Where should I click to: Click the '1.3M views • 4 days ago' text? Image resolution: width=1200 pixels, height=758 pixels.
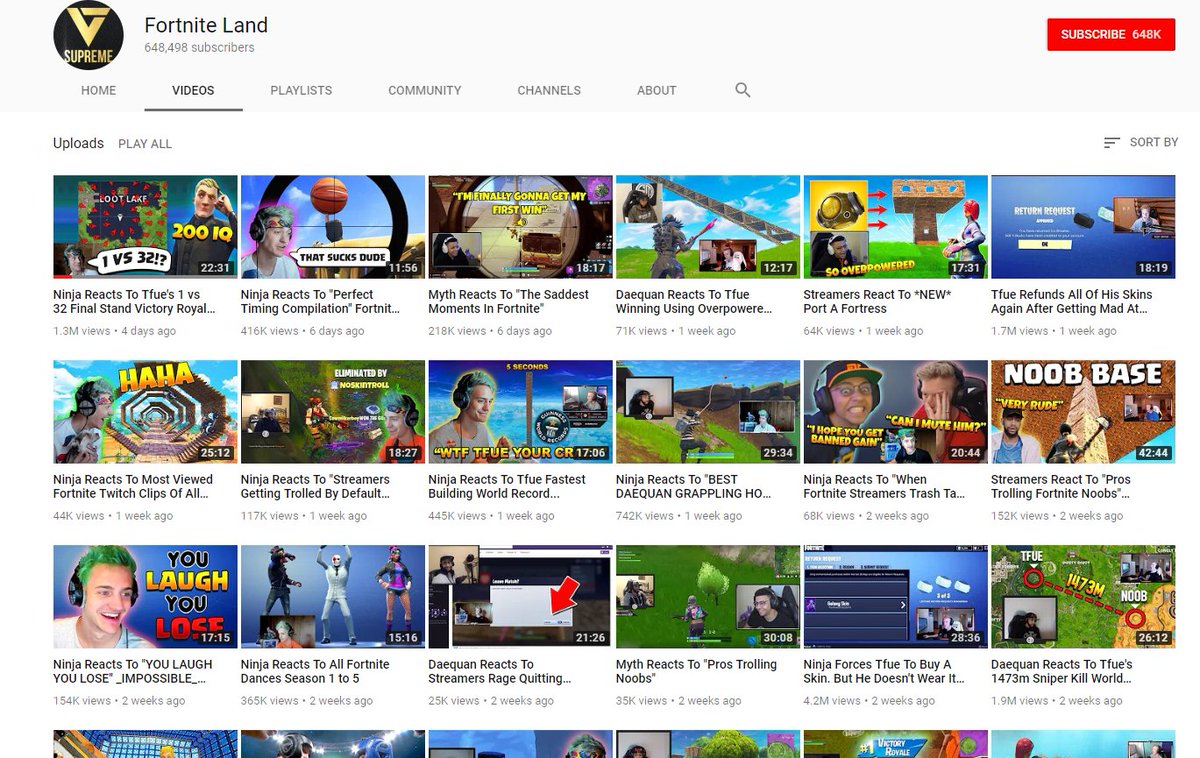[114, 331]
